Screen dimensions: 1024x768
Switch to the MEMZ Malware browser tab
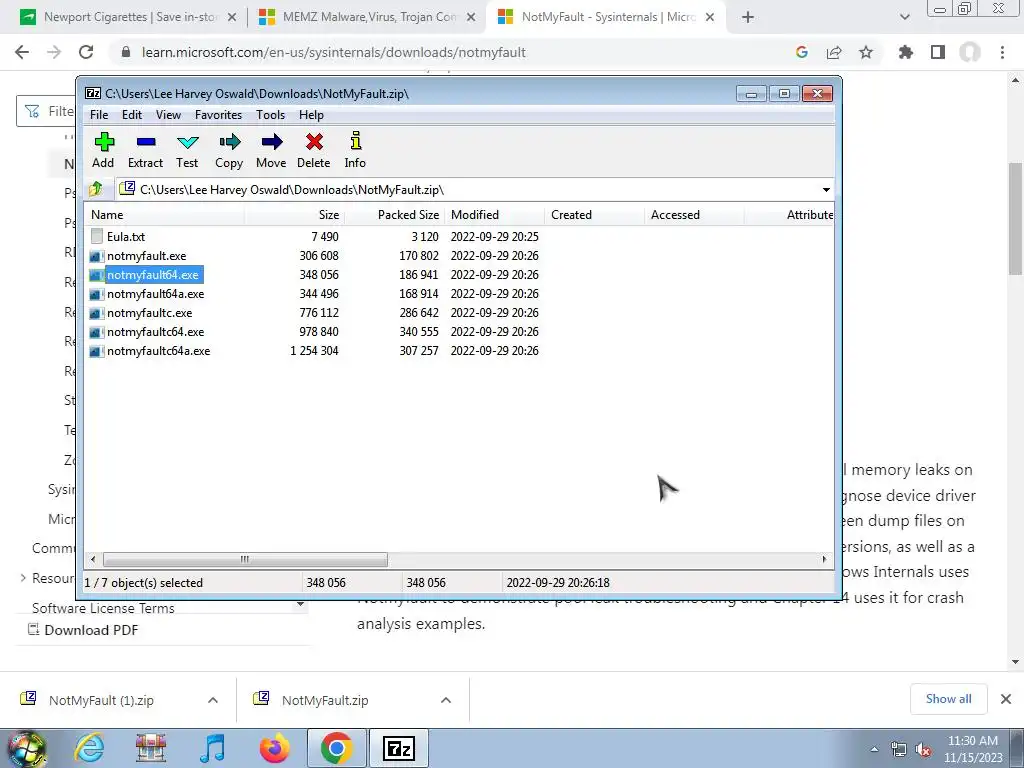[x=367, y=17]
